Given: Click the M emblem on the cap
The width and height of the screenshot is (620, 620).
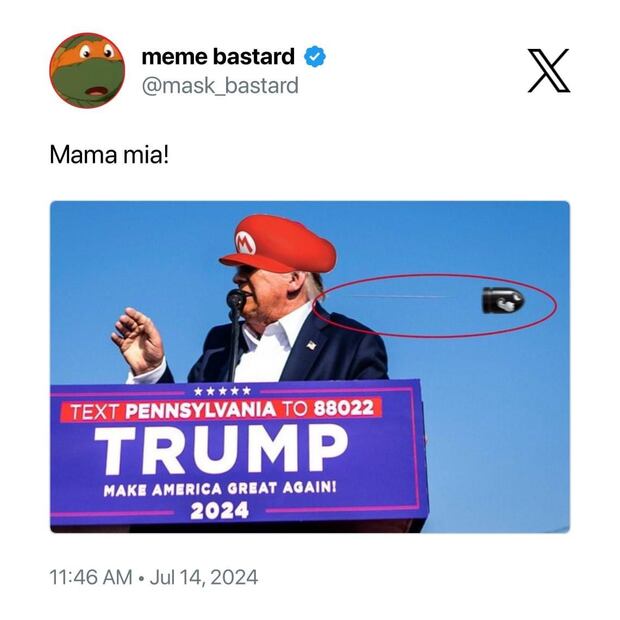Looking at the screenshot, I should point(246,242).
